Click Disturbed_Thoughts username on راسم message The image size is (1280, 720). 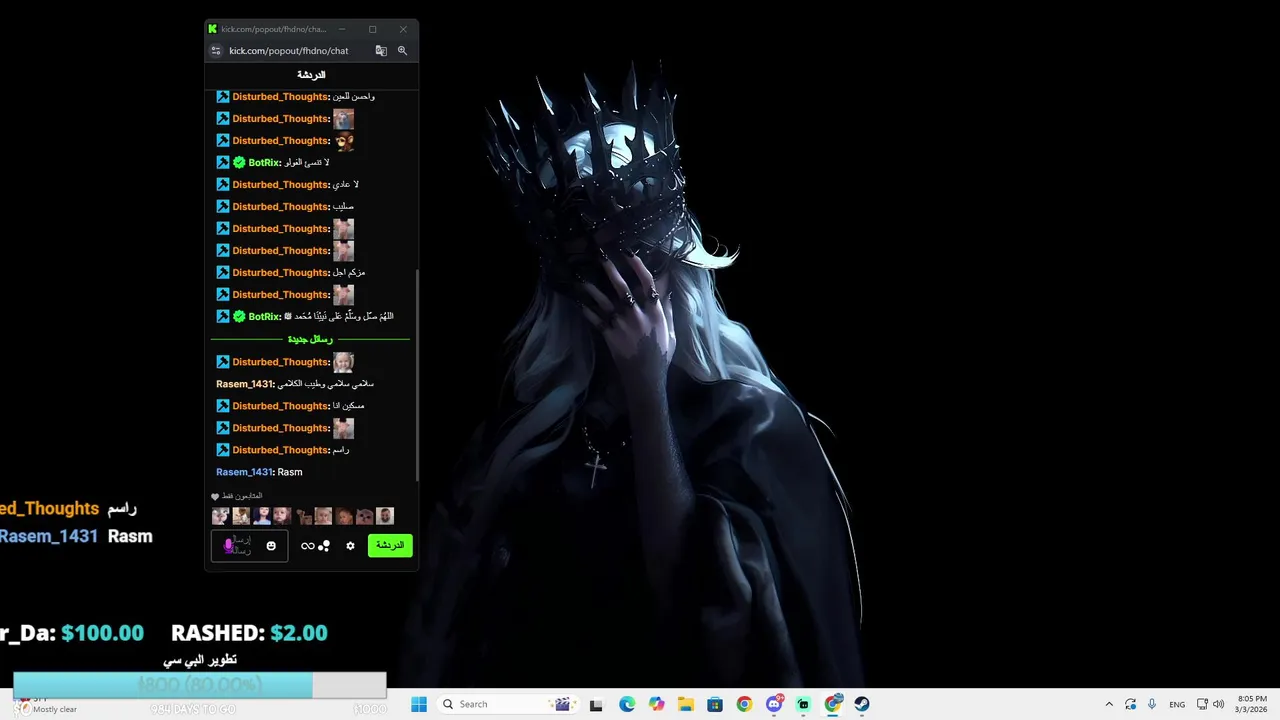(x=281, y=450)
